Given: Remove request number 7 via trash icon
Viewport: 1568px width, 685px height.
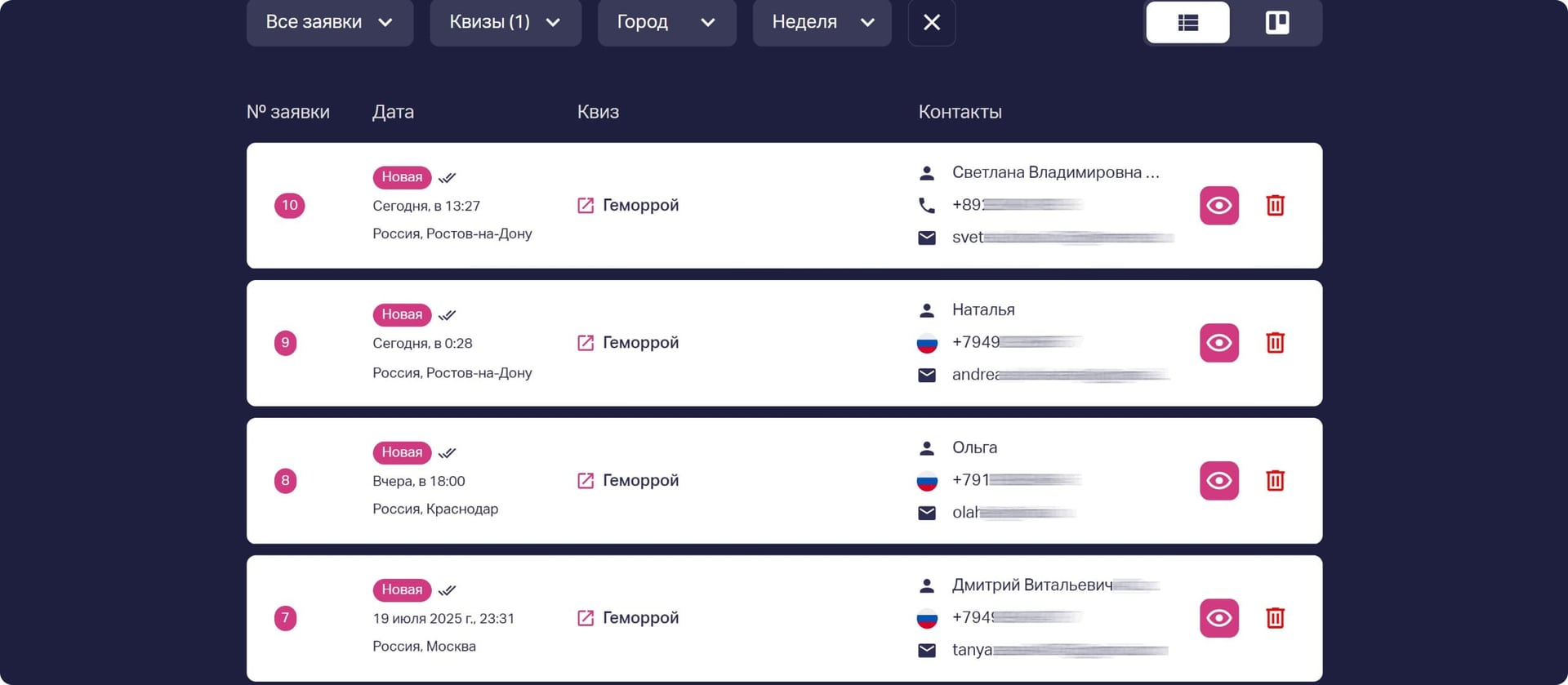Looking at the screenshot, I should point(1275,618).
